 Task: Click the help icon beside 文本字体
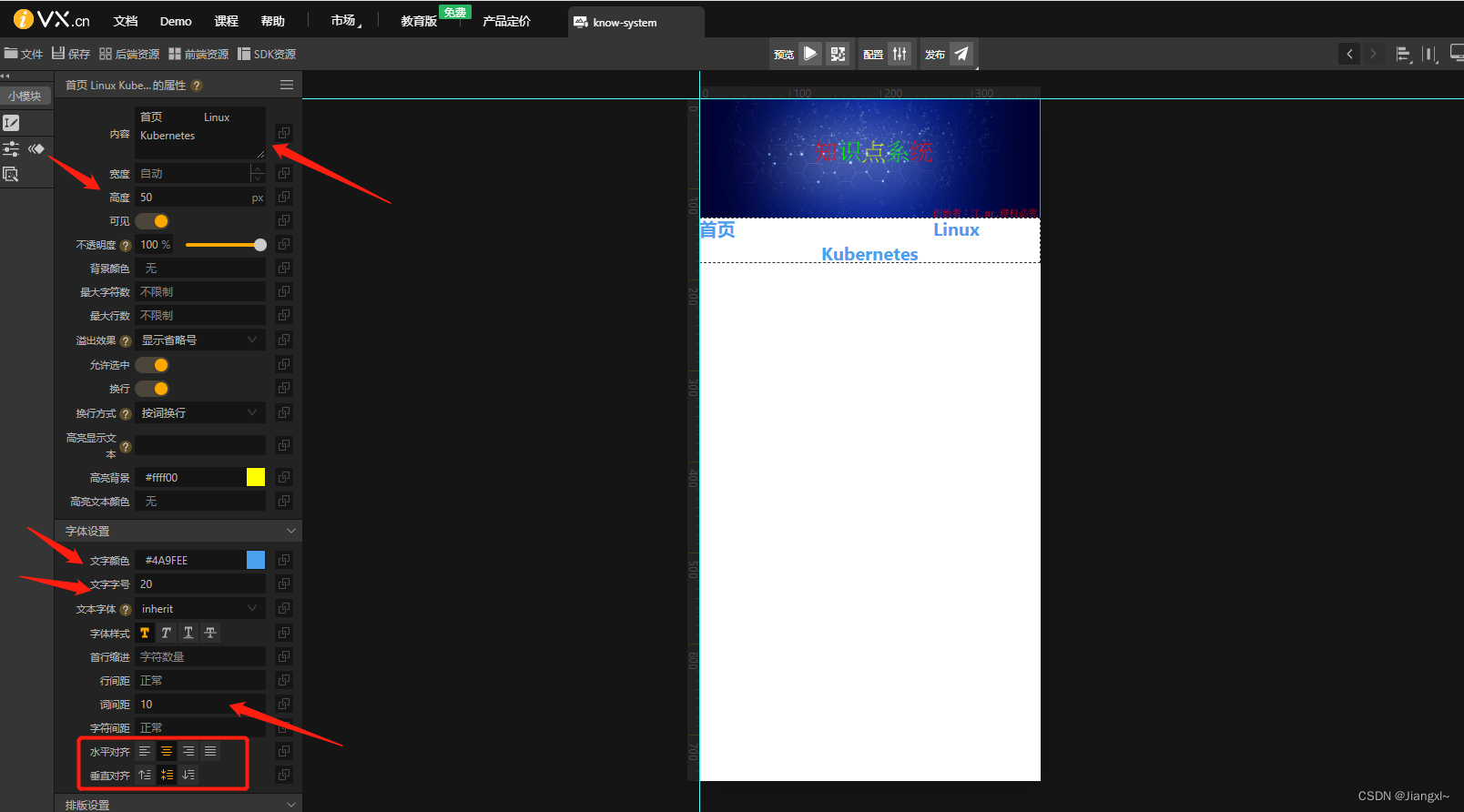click(x=126, y=609)
